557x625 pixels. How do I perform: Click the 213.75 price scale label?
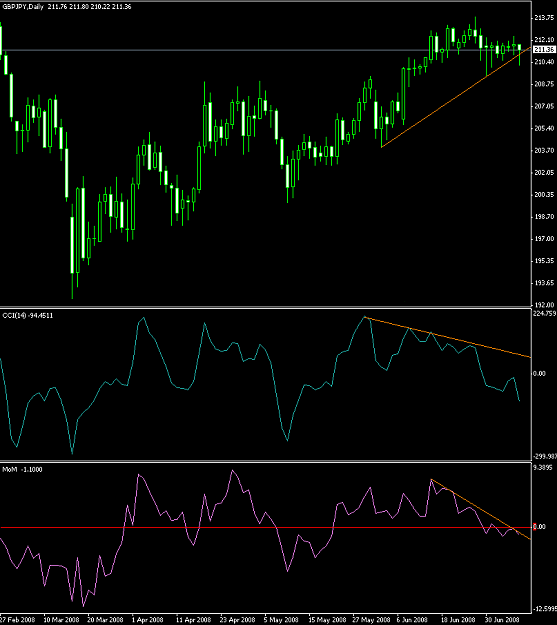coord(544,18)
